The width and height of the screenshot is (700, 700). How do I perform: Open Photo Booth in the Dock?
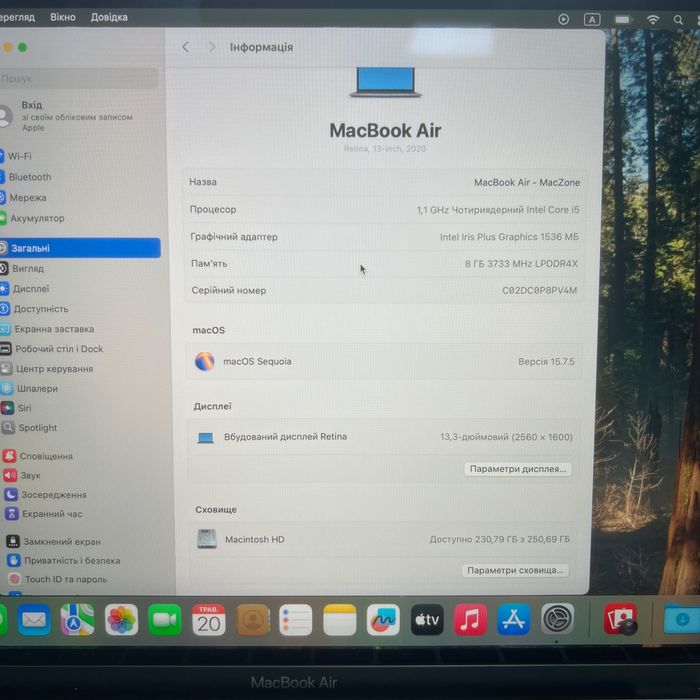click(621, 619)
